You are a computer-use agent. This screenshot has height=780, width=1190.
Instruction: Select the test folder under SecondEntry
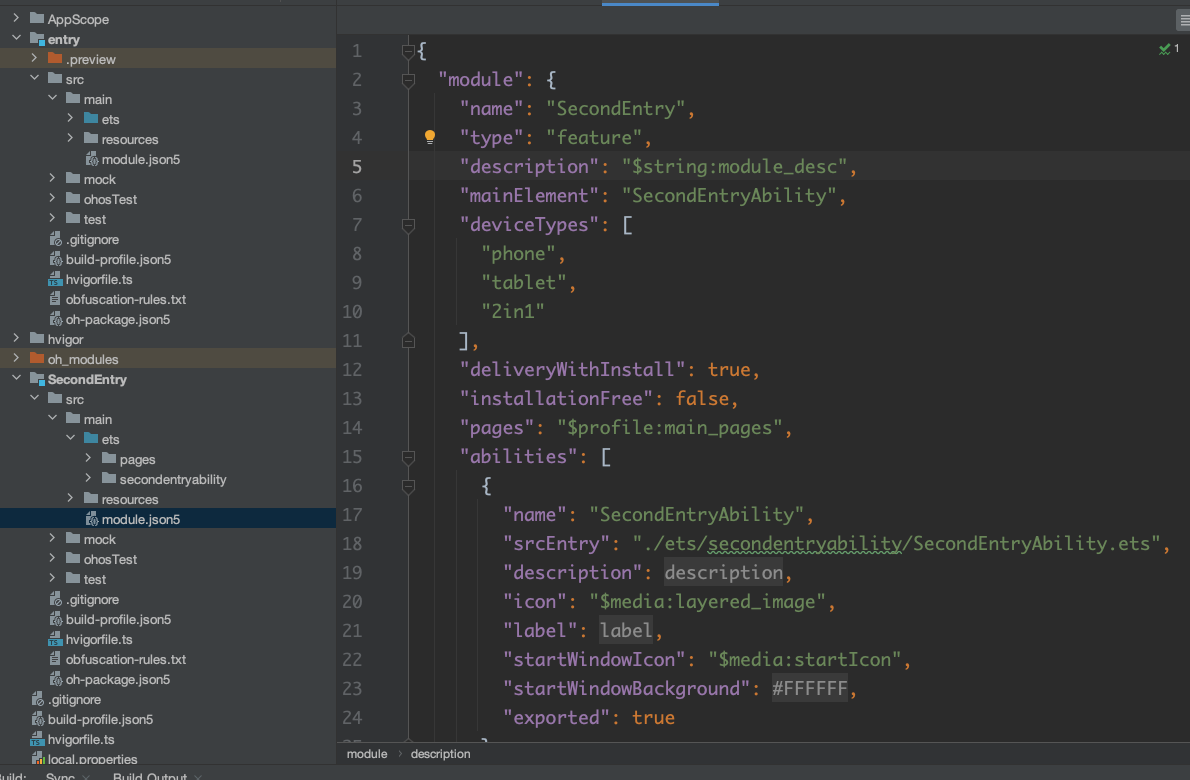tap(94, 579)
